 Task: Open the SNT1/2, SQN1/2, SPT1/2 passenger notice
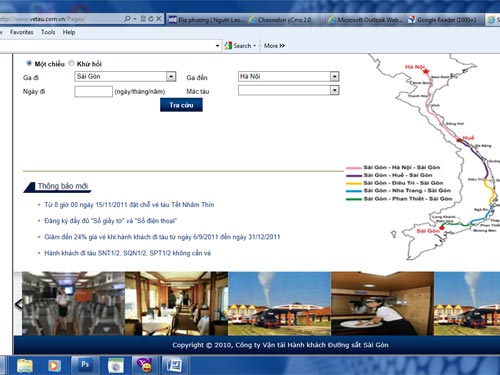coord(128,253)
